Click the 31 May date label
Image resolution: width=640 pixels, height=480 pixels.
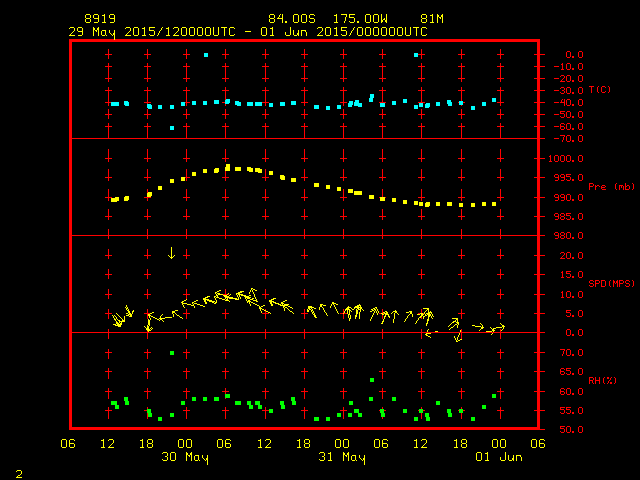[342, 457]
